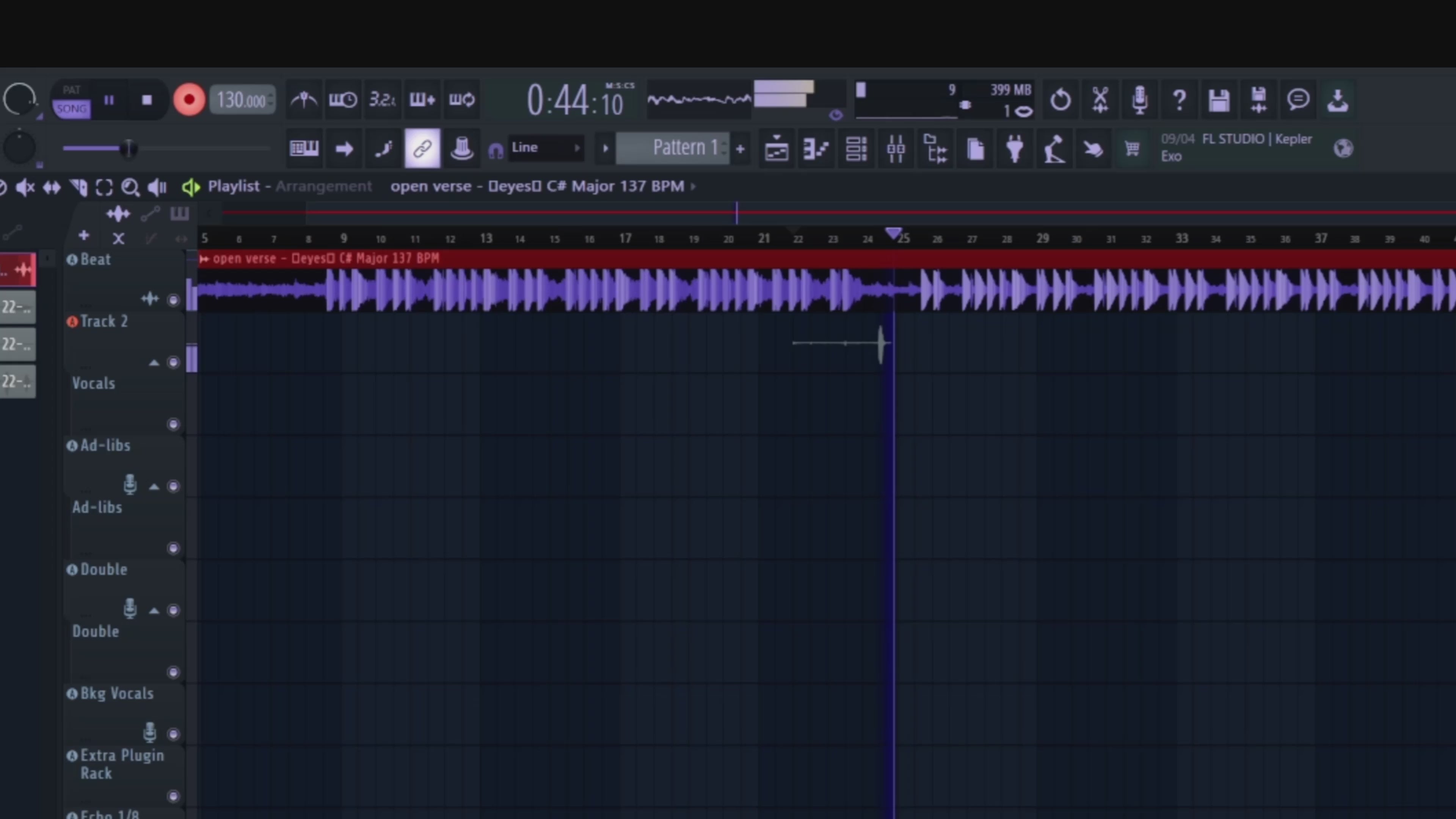Mute the Bkg Vocals track

point(174,734)
